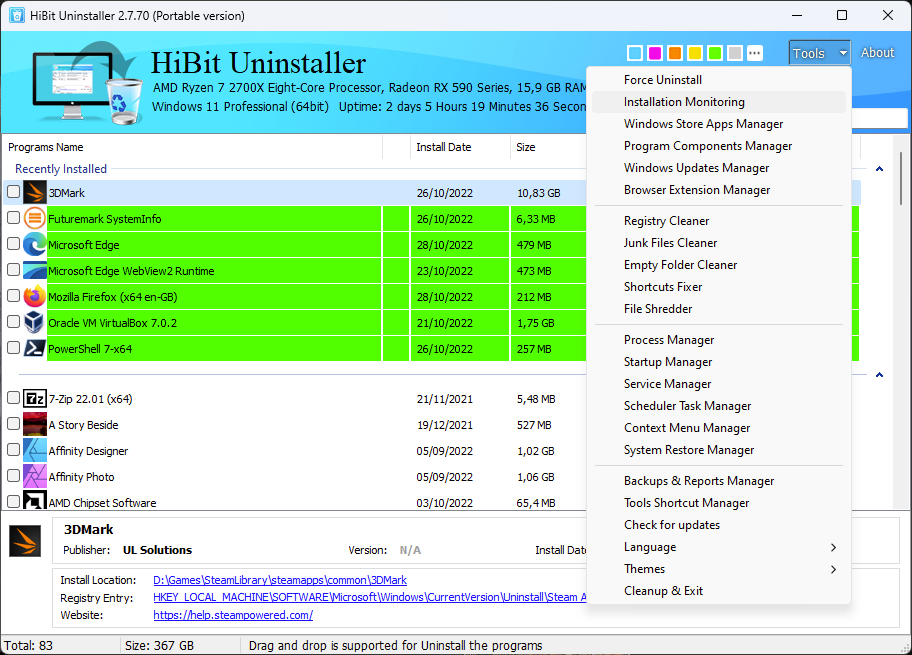912x655 pixels.
Task: Select the magenta theme color swatch
Action: pyautogui.click(x=655, y=53)
